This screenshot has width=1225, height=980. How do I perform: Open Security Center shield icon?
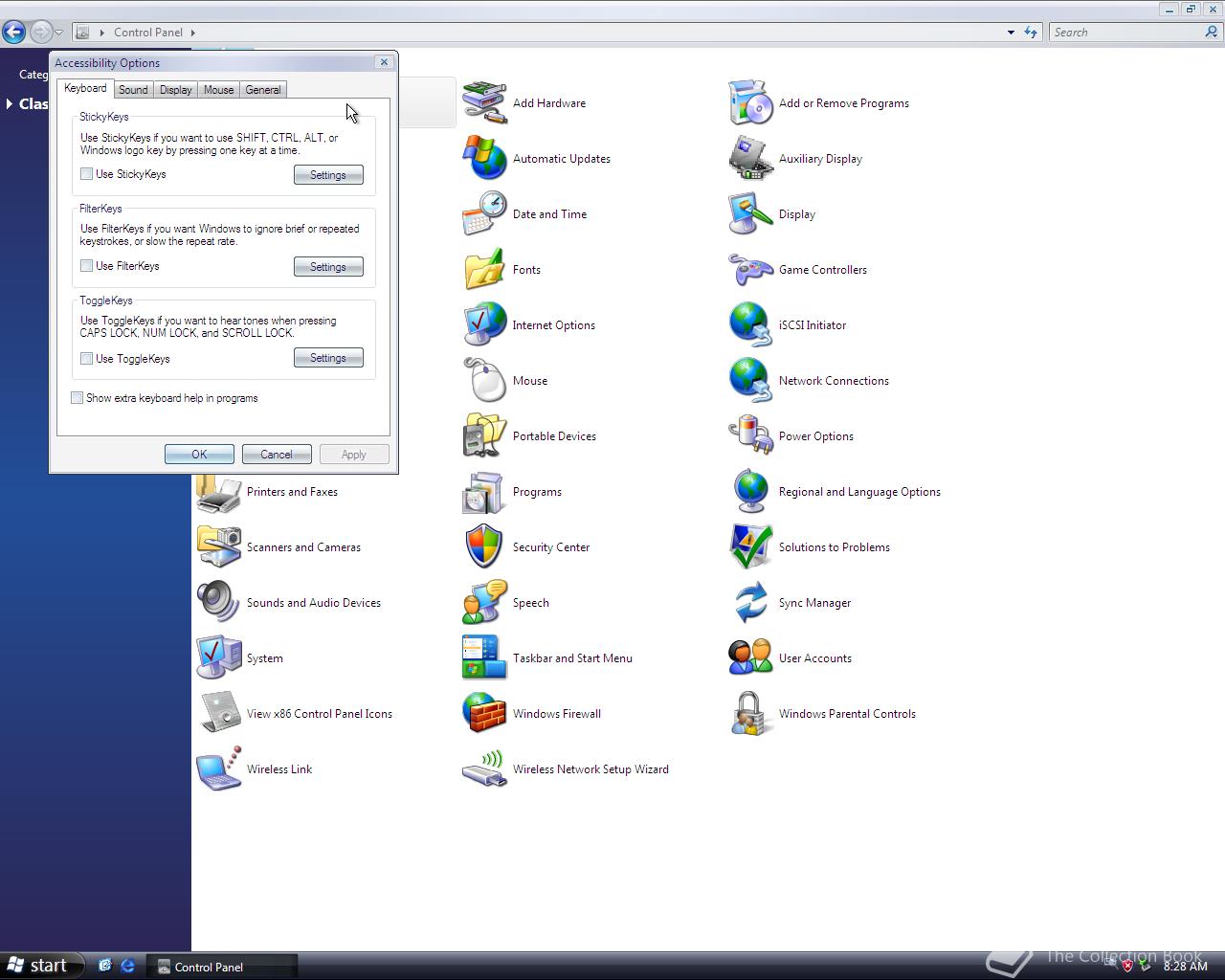point(484,547)
